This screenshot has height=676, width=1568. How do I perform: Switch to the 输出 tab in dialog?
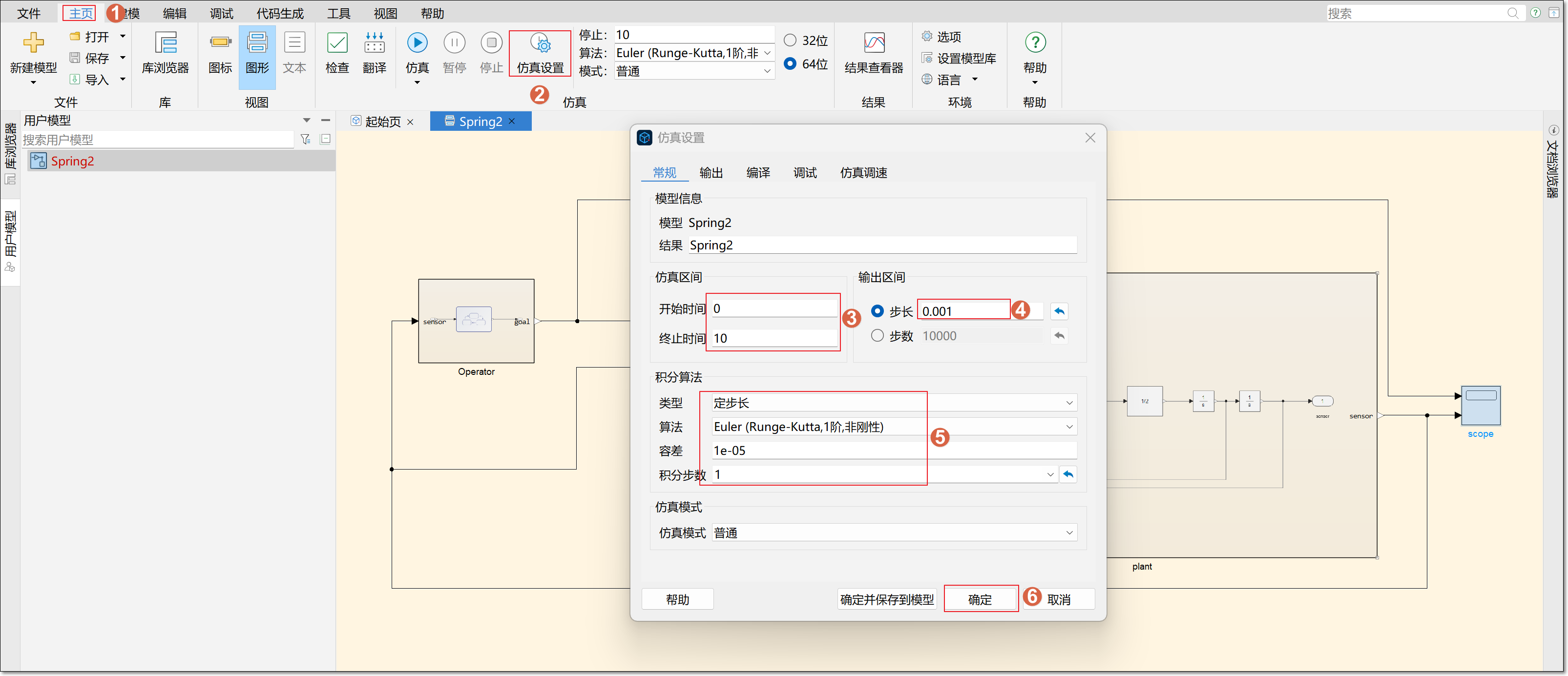point(711,173)
